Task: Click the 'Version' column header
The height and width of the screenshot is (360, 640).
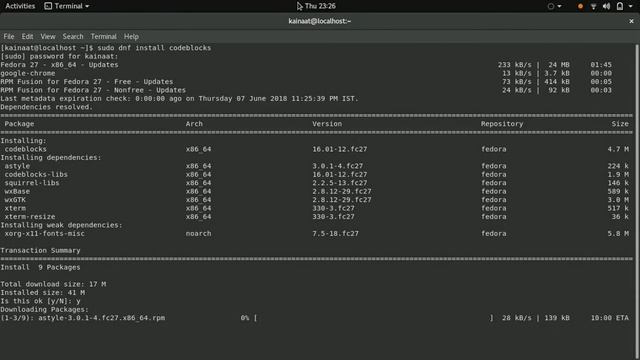Action: pos(327,124)
